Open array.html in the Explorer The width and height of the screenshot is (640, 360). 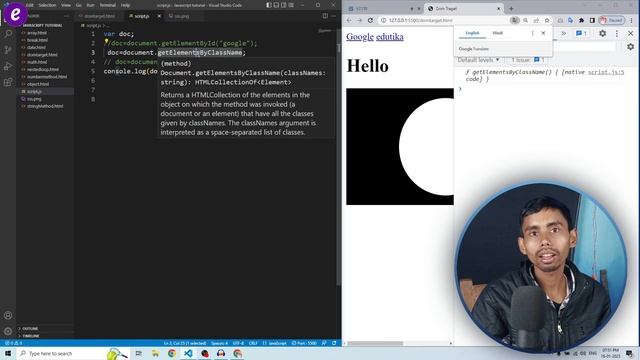[37, 33]
